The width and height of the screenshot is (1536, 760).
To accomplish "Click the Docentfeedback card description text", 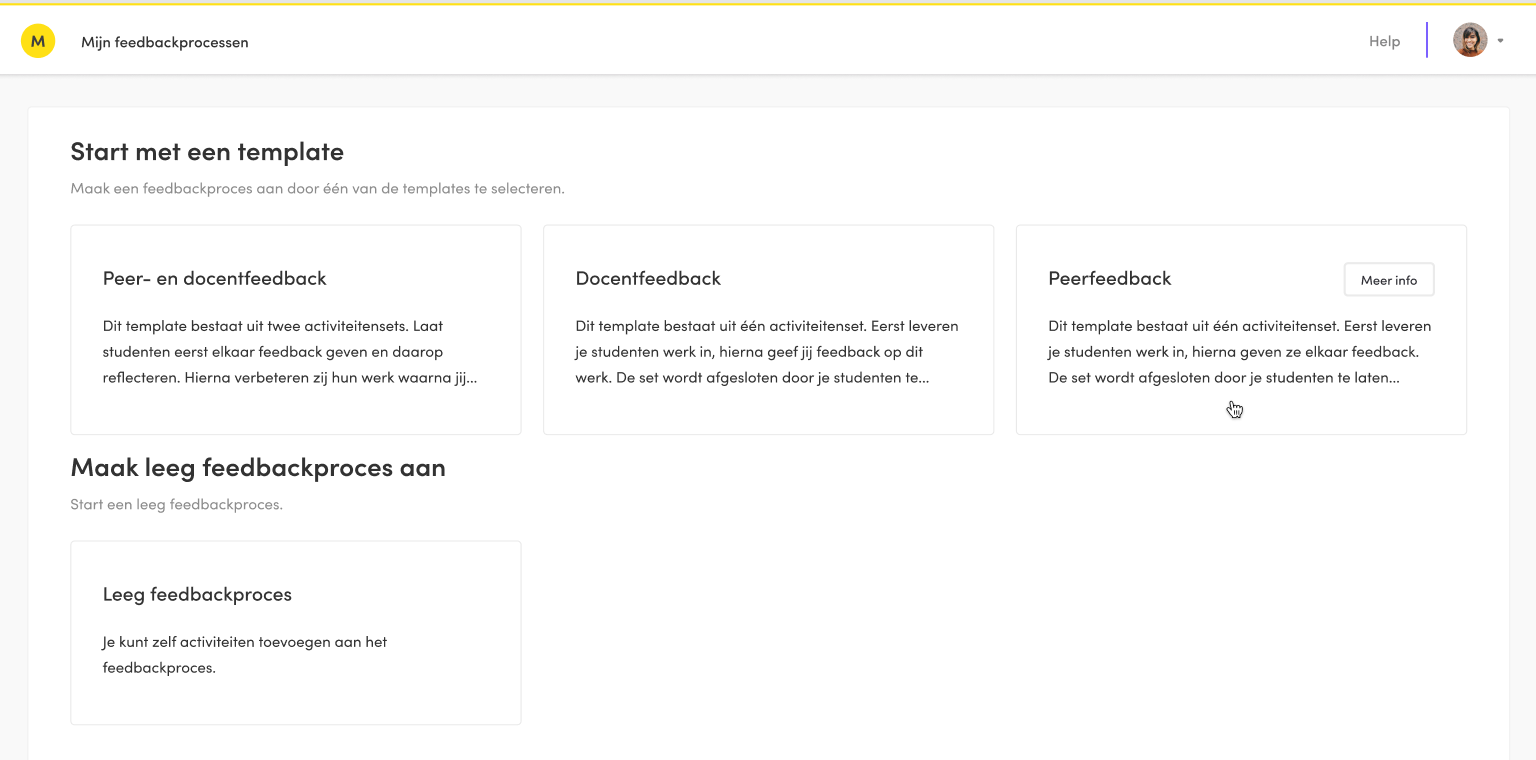I will (x=767, y=352).
